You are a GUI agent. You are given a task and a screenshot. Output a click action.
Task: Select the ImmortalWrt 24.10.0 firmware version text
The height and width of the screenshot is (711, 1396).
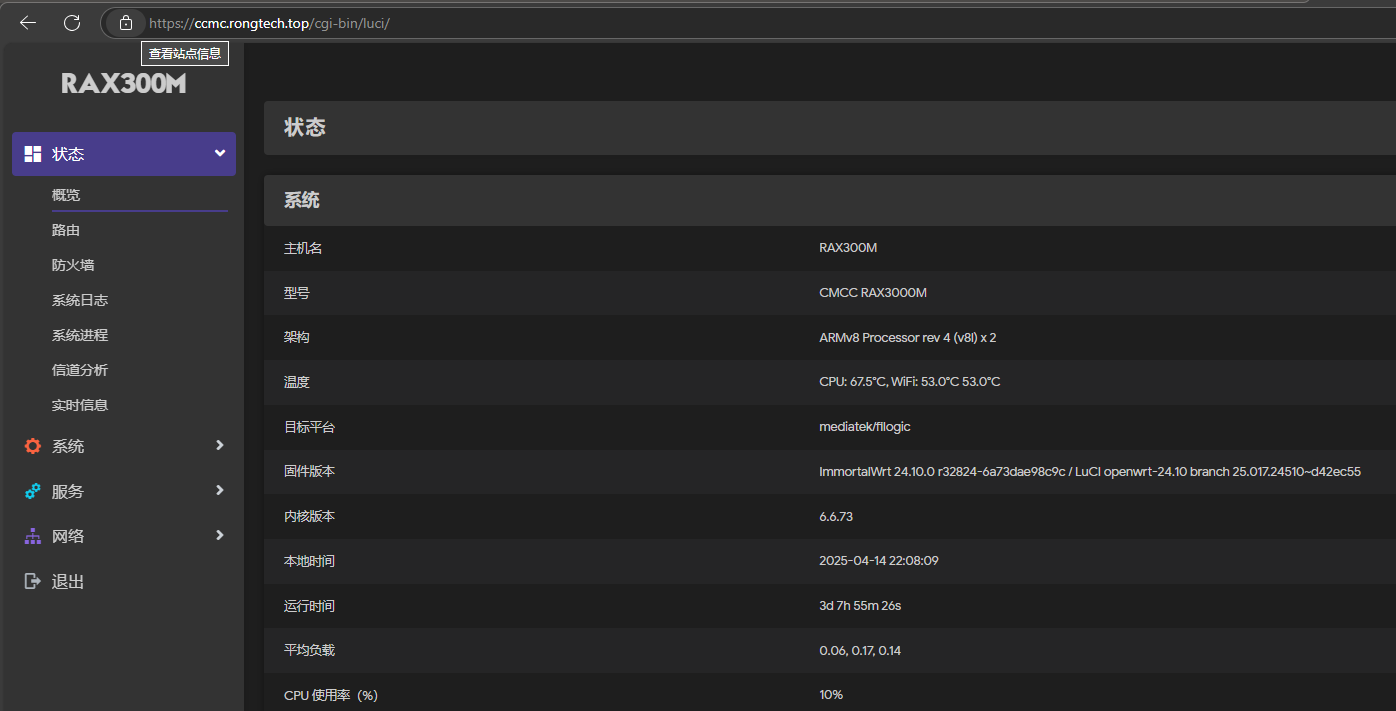(x=1090, y=471)
